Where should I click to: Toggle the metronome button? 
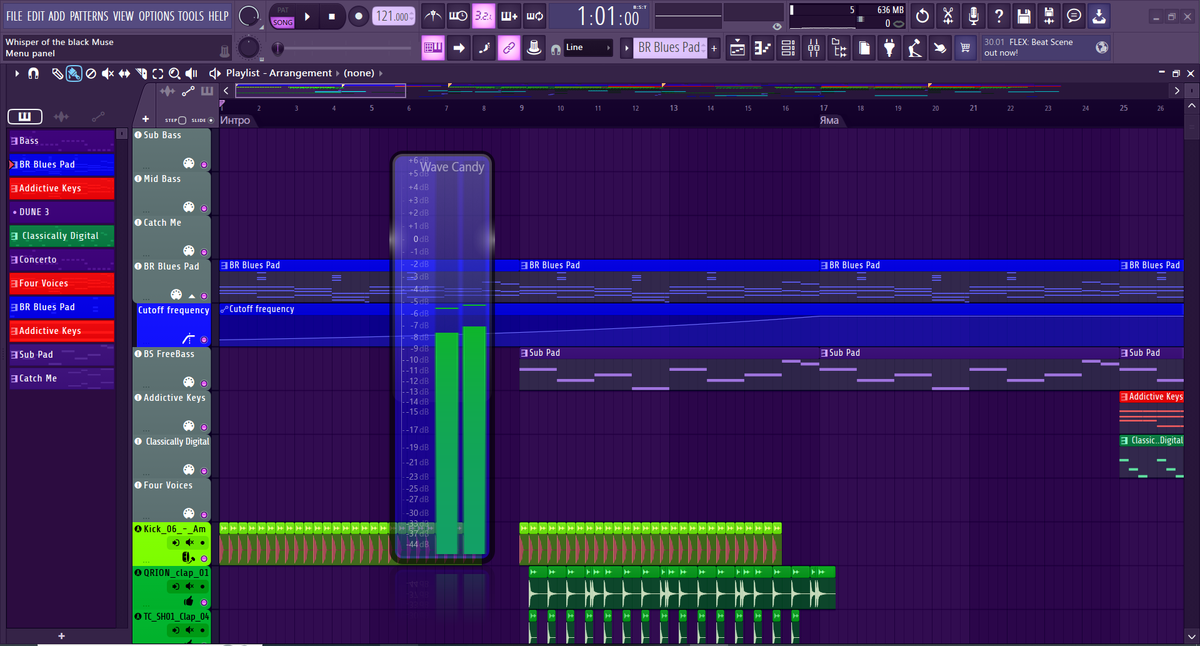(x=433, y=16)
